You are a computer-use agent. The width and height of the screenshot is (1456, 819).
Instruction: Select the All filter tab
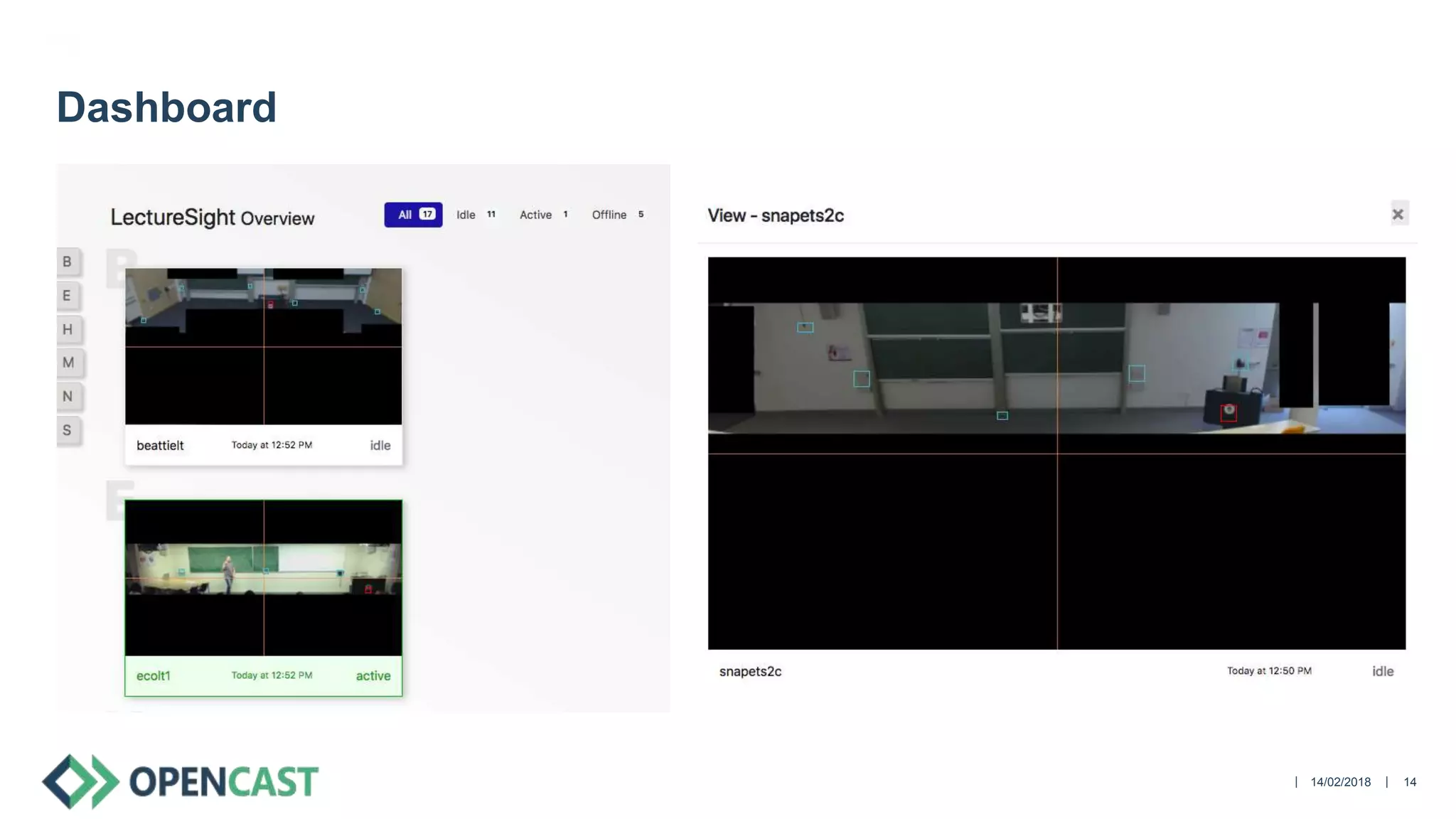point(413,215)
